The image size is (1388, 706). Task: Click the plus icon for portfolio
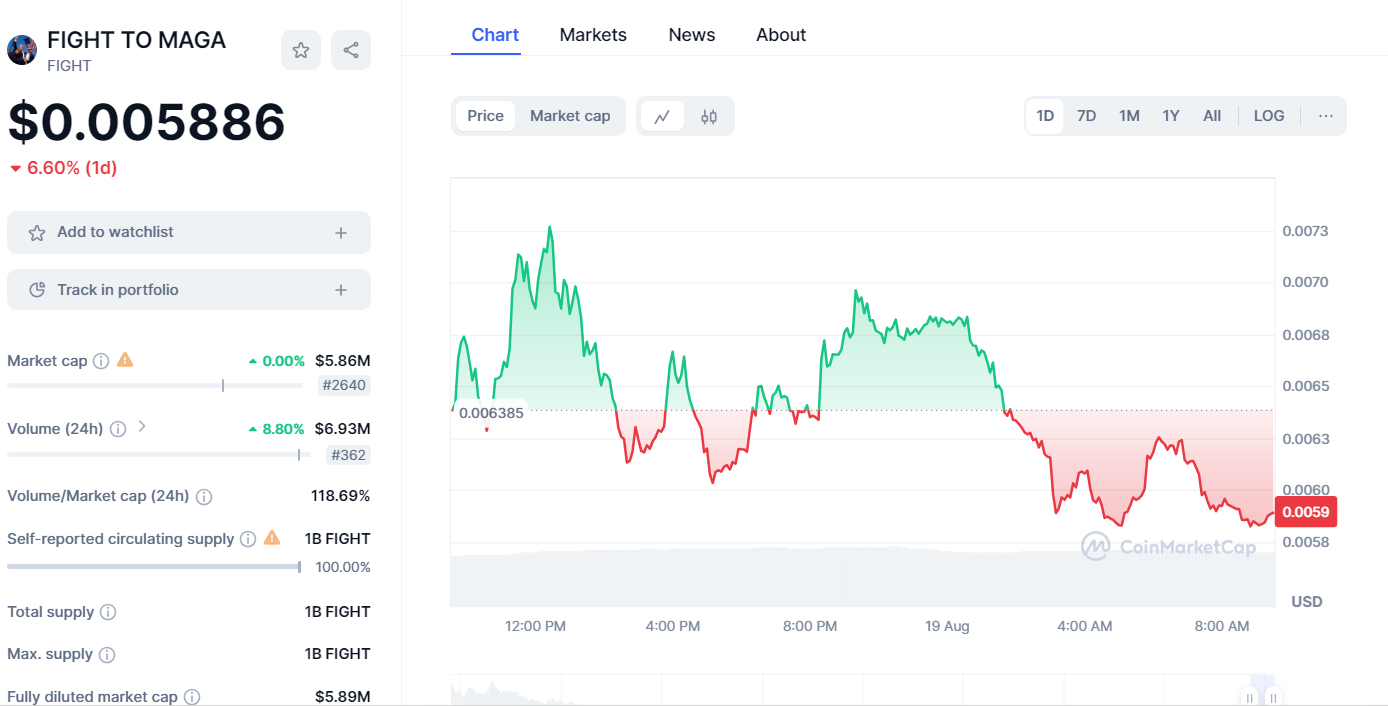[341, 290]
